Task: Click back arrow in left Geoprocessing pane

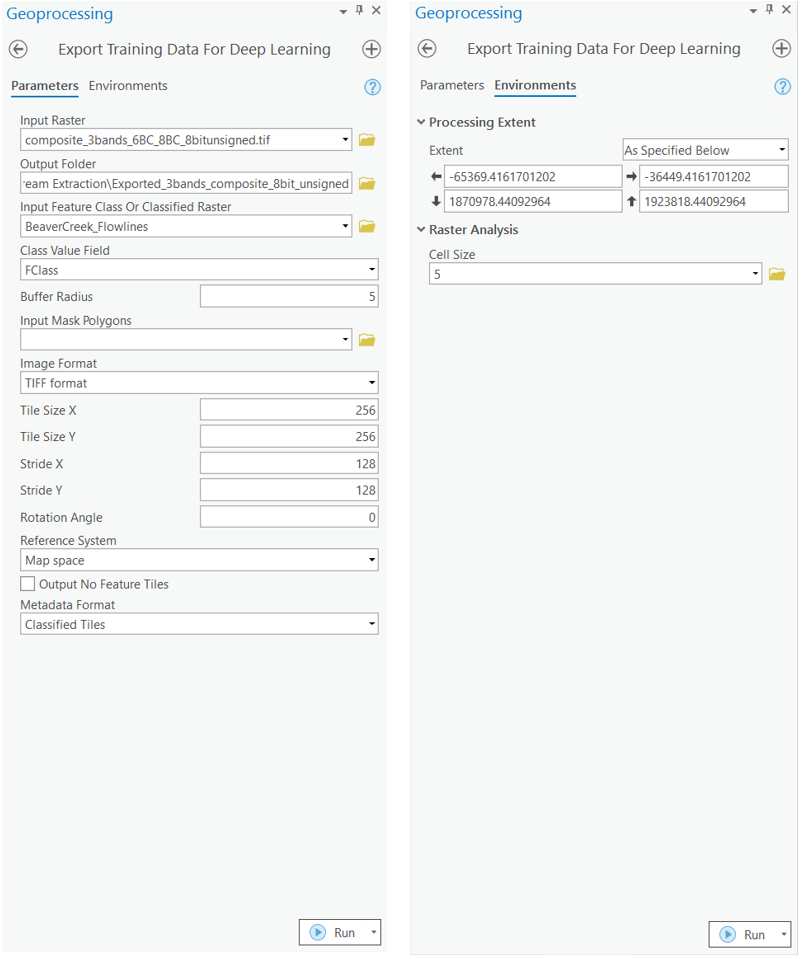Action: click(18, 49)
